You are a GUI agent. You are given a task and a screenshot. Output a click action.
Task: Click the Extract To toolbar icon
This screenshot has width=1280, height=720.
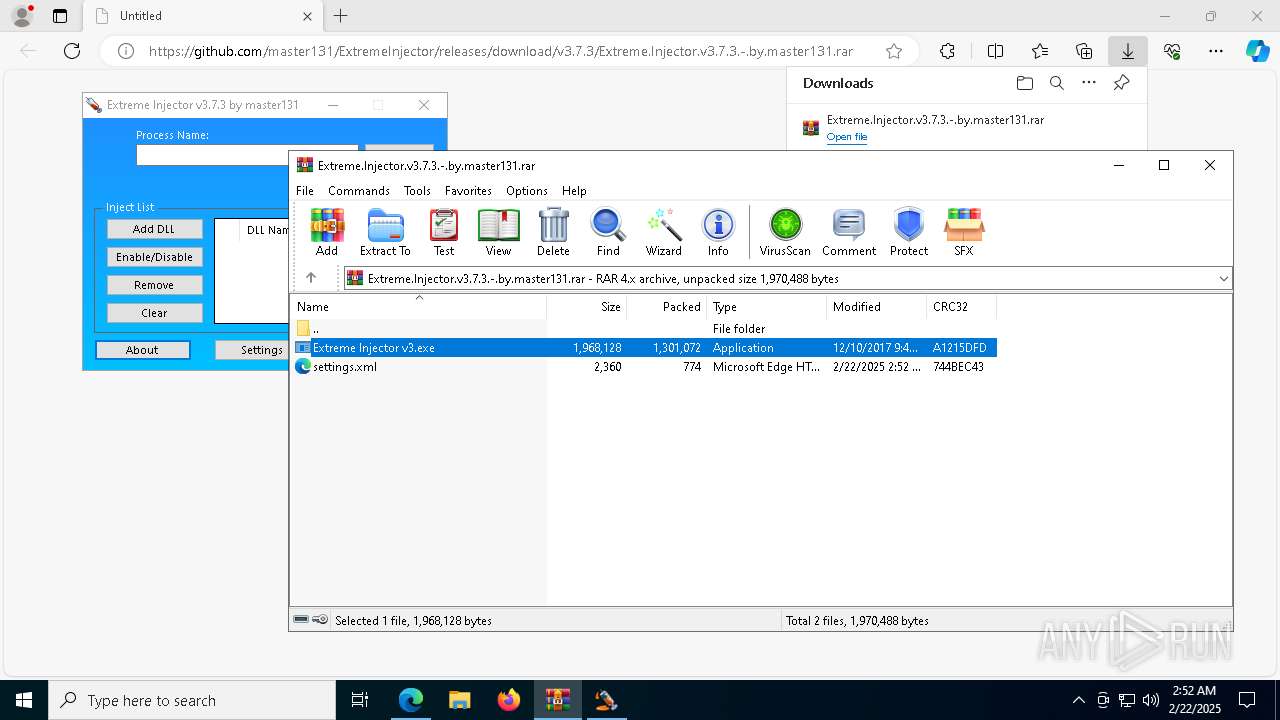(x=385, y=232)
